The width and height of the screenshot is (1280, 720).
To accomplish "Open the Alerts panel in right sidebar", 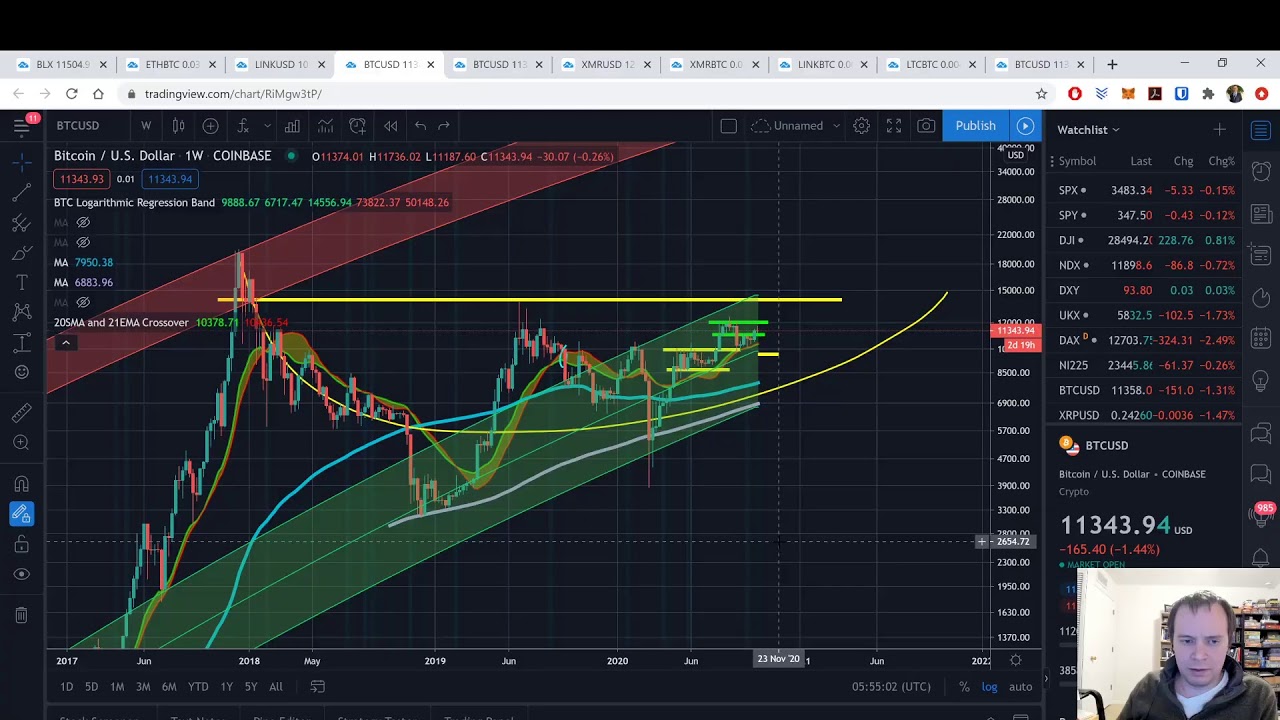I will point(1261,171).
